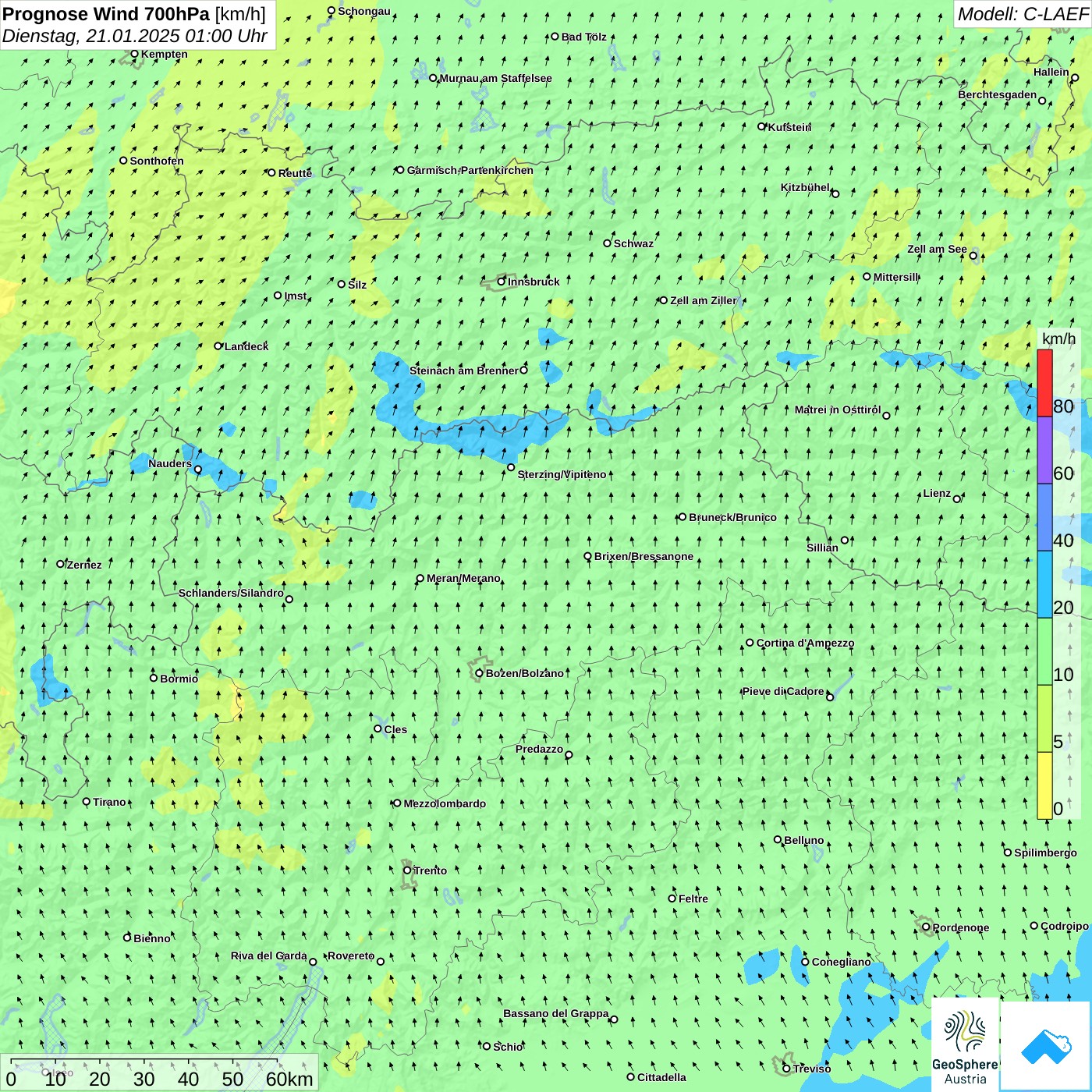Click the Kempten marker circle
The height and width of the screenshot is (1092, 1092).
(134, 54)
